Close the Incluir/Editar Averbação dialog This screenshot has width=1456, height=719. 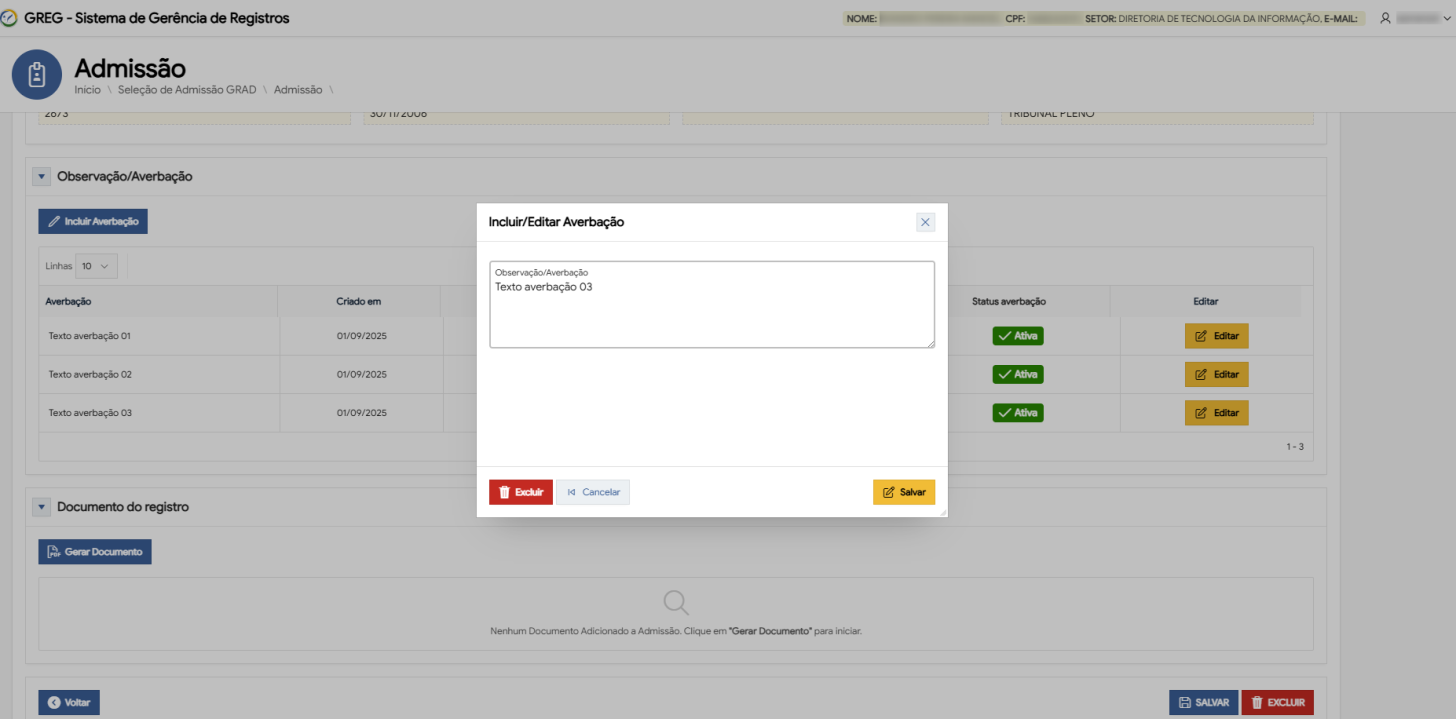925,222
